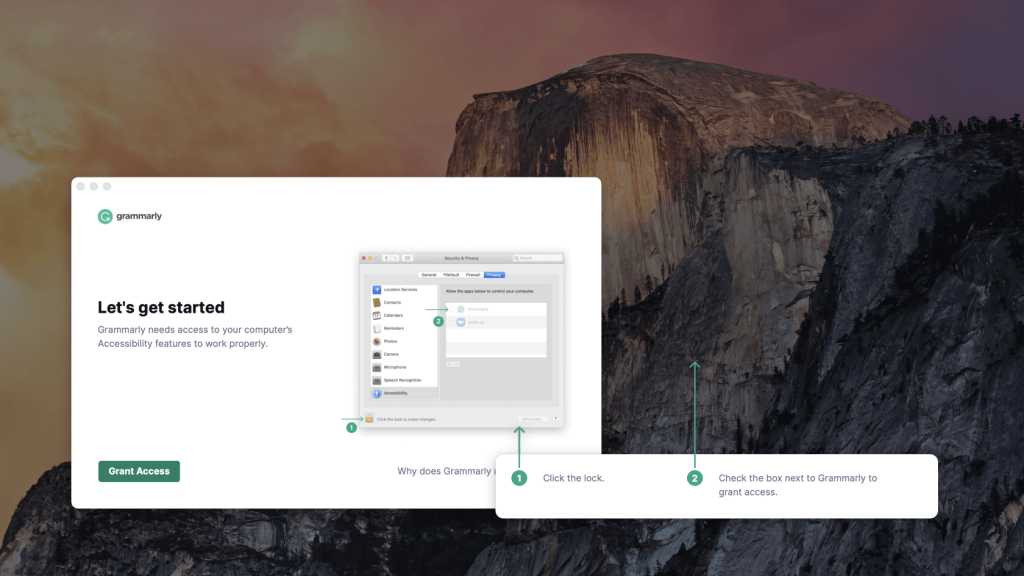
Task: Select Photos in the privacy sidebar
Action: [x=390, y=341]
